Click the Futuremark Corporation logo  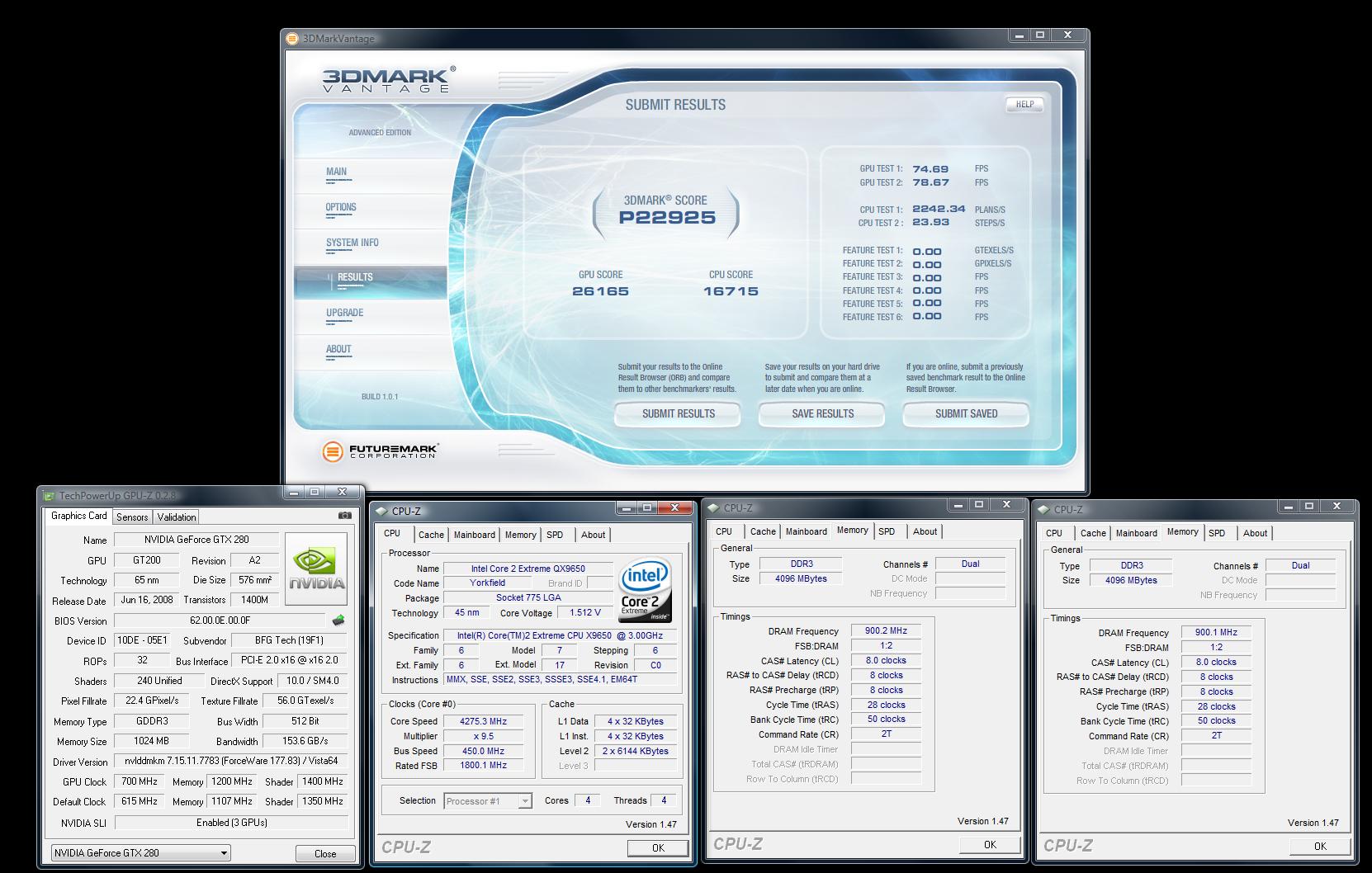point(381,451)
